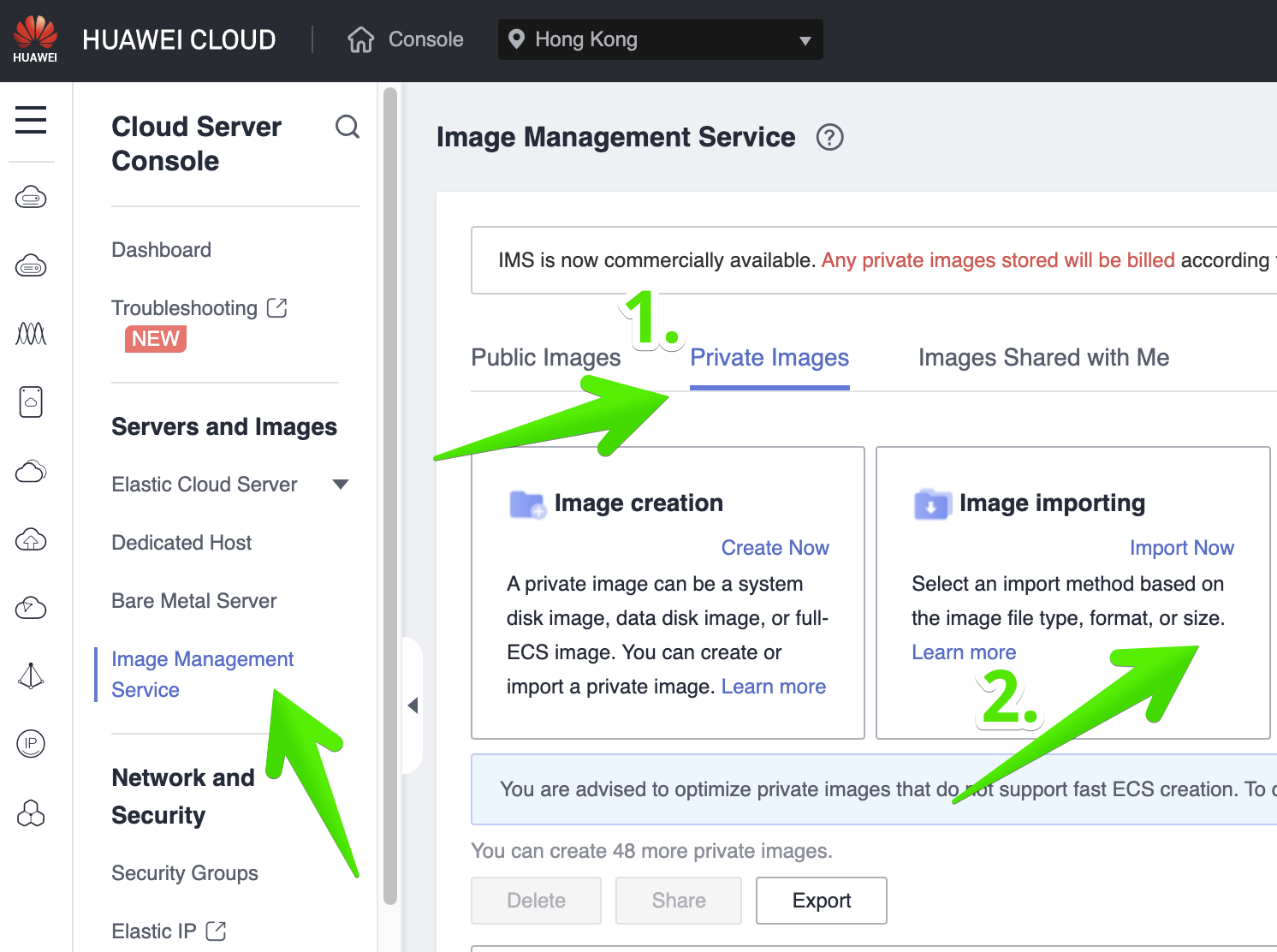
Task: Go to Dashboard in the sidebar
Action: 162,250
